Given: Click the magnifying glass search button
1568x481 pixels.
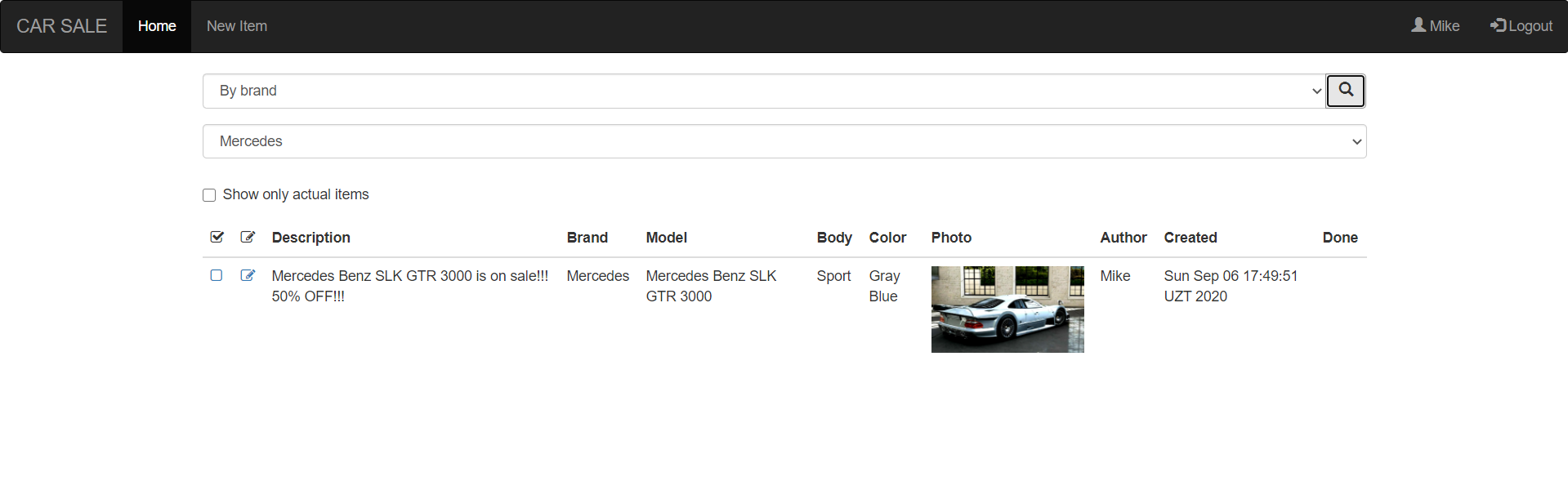Looking at the screenshot, I should [1345, 91].
